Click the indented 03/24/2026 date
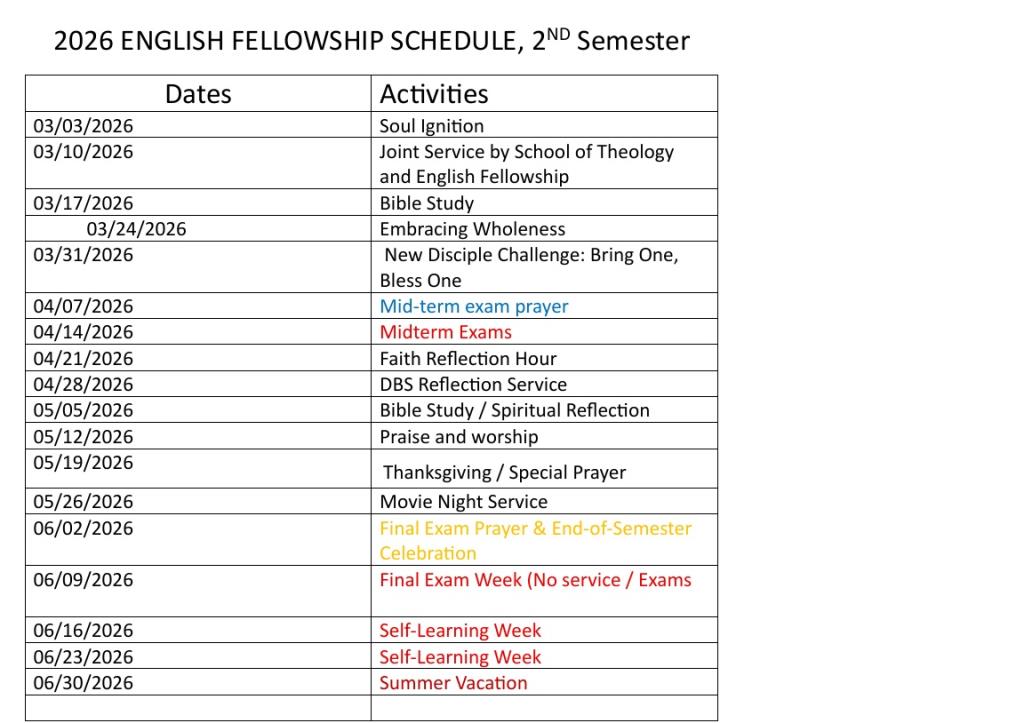The height and width of the screenshot is (723, 1024). (x=136, y=229)
